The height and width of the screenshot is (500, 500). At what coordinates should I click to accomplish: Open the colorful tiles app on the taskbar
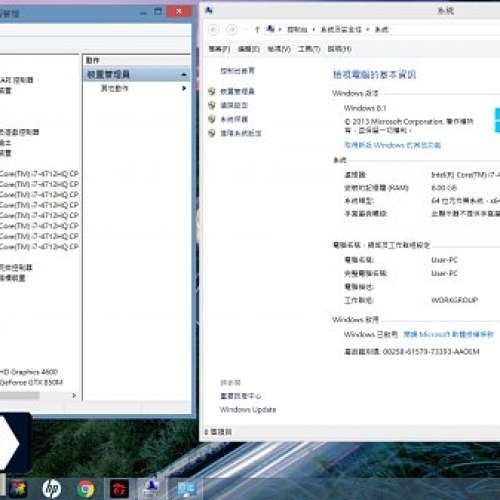[18, 489]
